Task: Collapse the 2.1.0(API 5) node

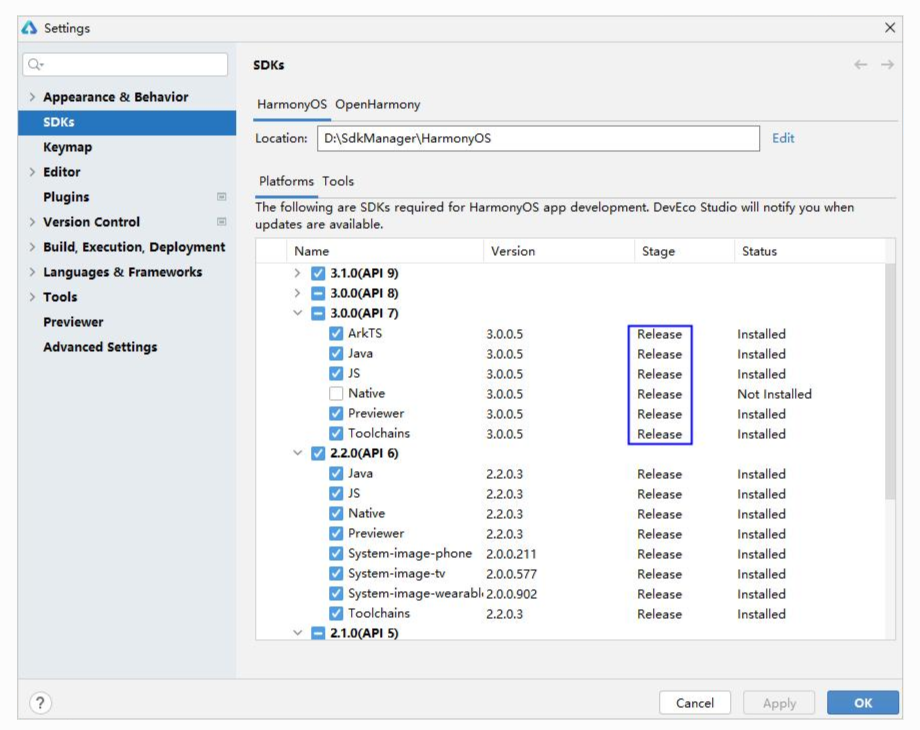Action: (x=297, y=633)
